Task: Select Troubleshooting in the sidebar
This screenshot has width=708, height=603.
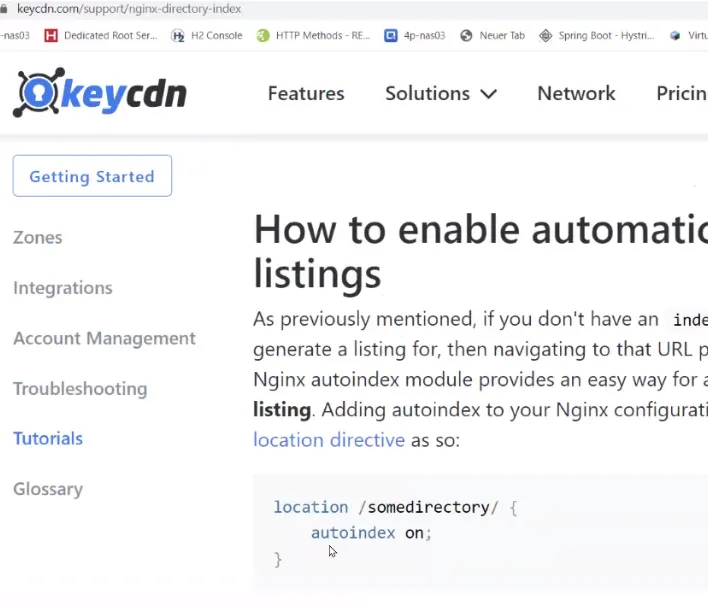Action: 80,389
